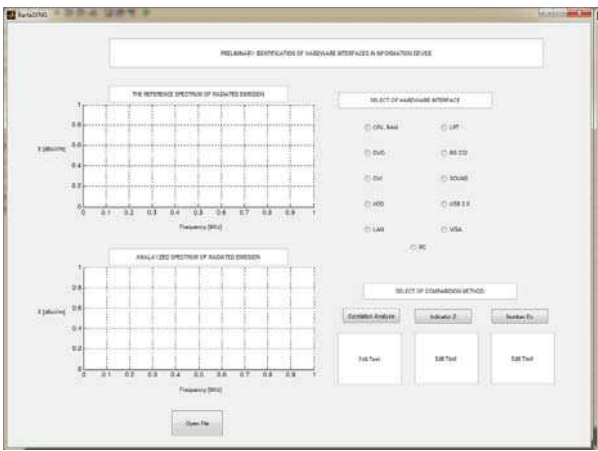598x451 pixels.
Task: Click the Correlation Analysis button
Action: click(371, 316)
